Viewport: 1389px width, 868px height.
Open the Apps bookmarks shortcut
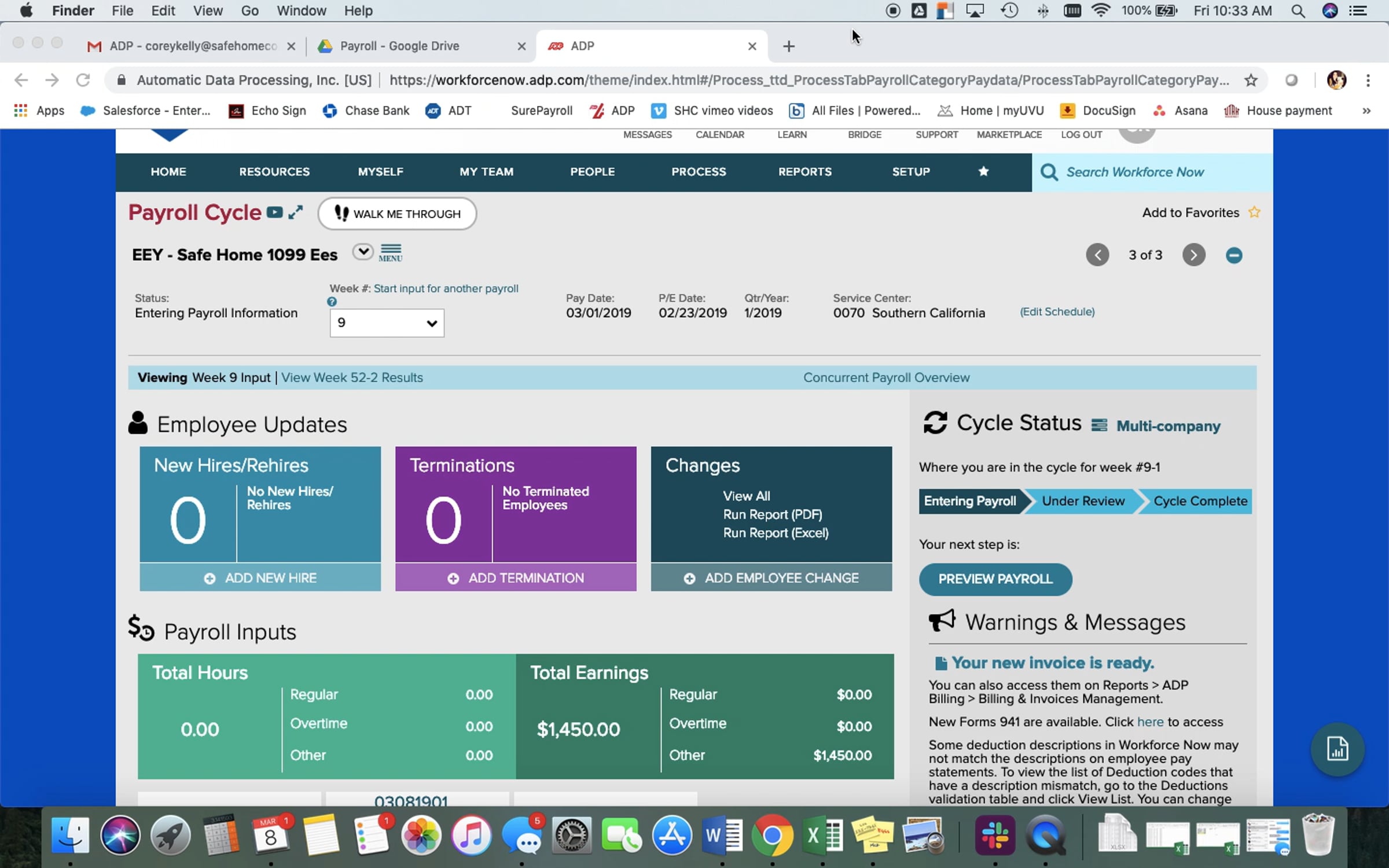coord(39,111)
